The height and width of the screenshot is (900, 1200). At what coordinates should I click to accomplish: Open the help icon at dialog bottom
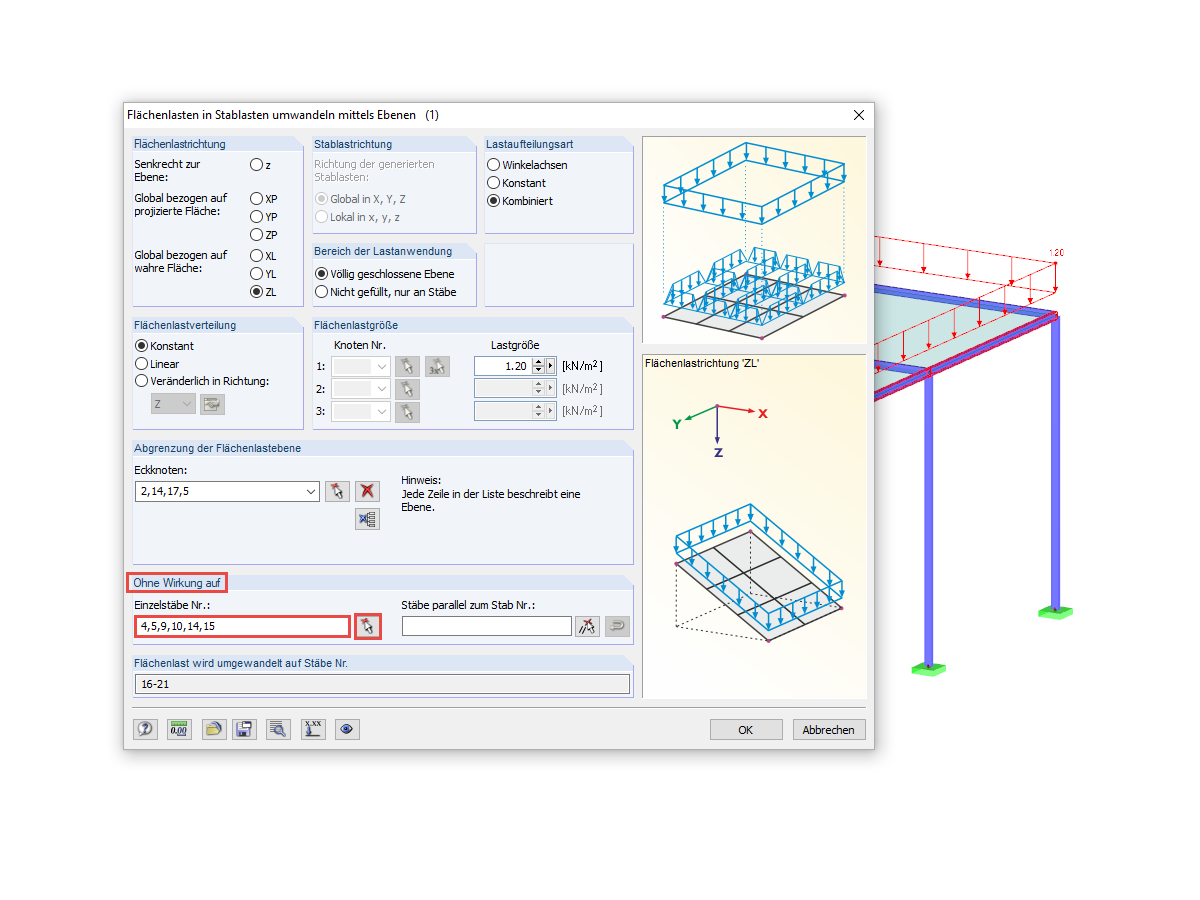pos(145,729)
